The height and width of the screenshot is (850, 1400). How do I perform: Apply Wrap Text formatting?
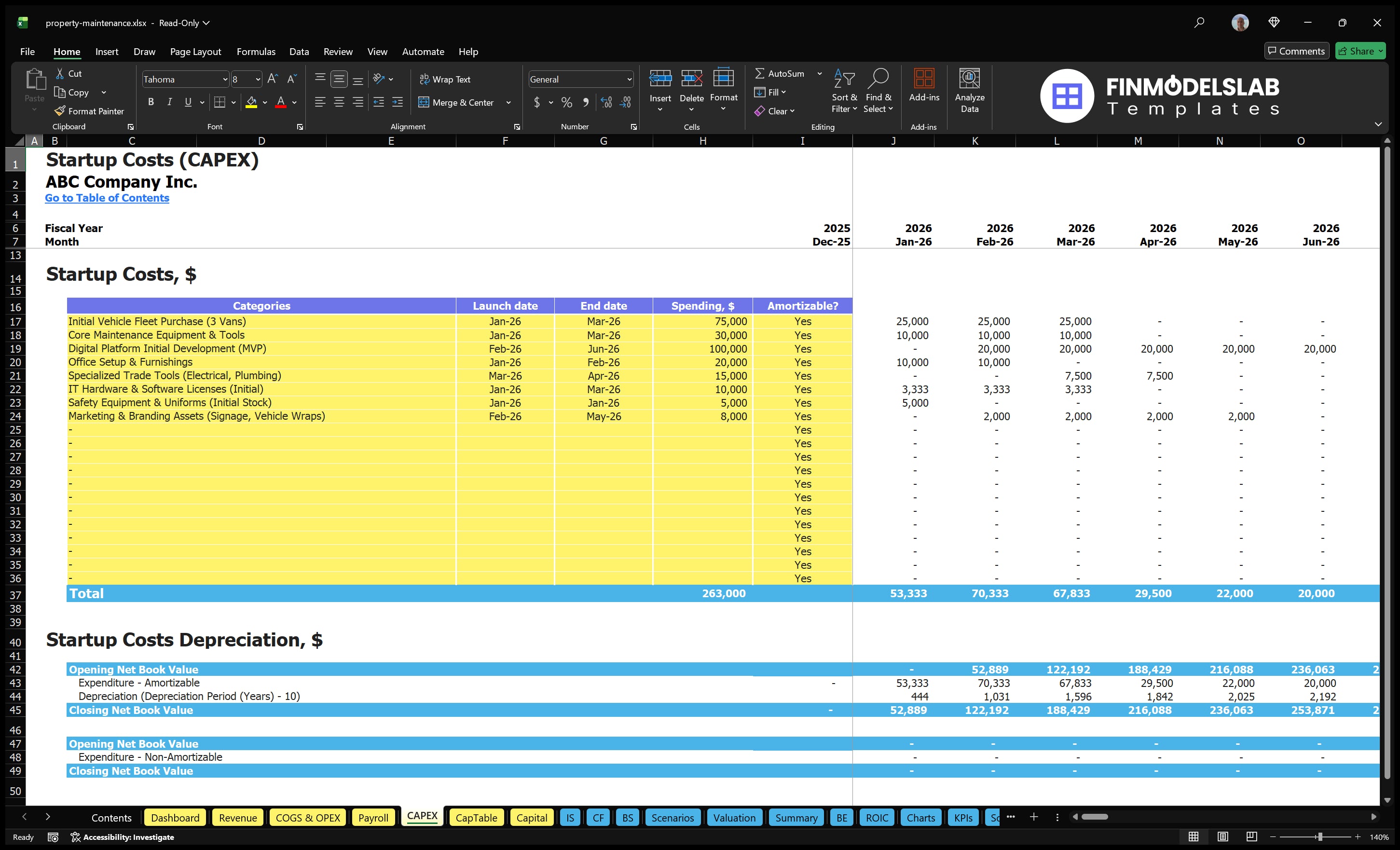coord(445,79)
